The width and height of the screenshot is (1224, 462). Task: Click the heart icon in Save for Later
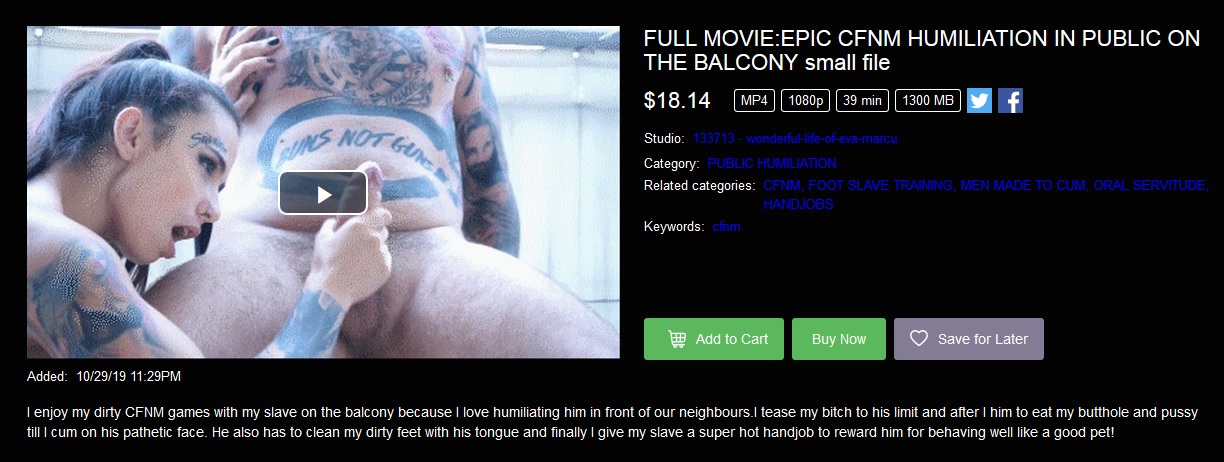point(919,339)
